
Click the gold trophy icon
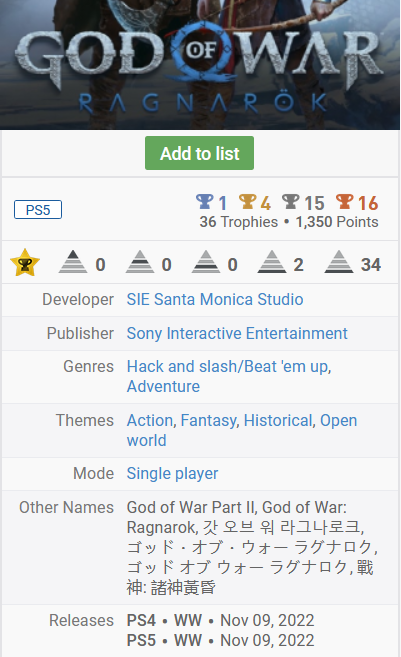248,202
